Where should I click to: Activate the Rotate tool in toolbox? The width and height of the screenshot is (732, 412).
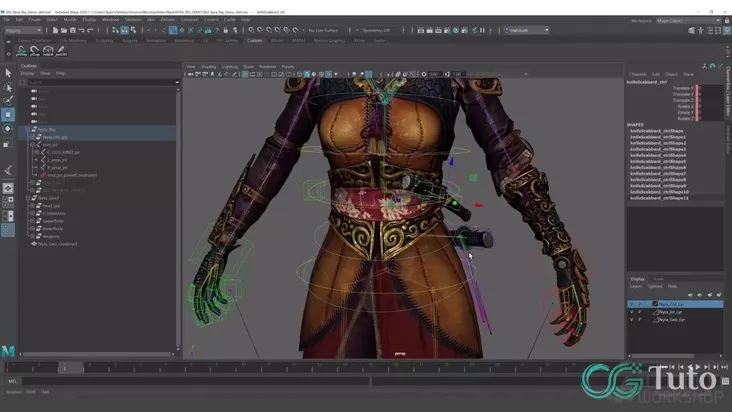[x=8, y=129]
